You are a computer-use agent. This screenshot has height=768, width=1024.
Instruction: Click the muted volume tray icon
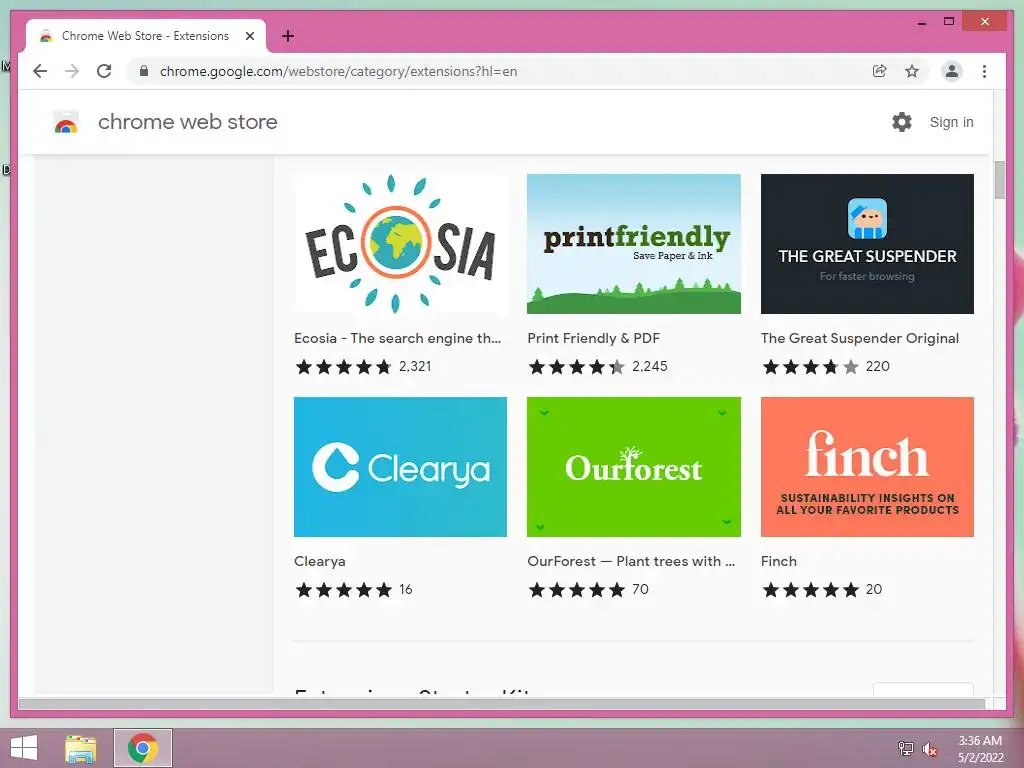click(x=929, y=748)
